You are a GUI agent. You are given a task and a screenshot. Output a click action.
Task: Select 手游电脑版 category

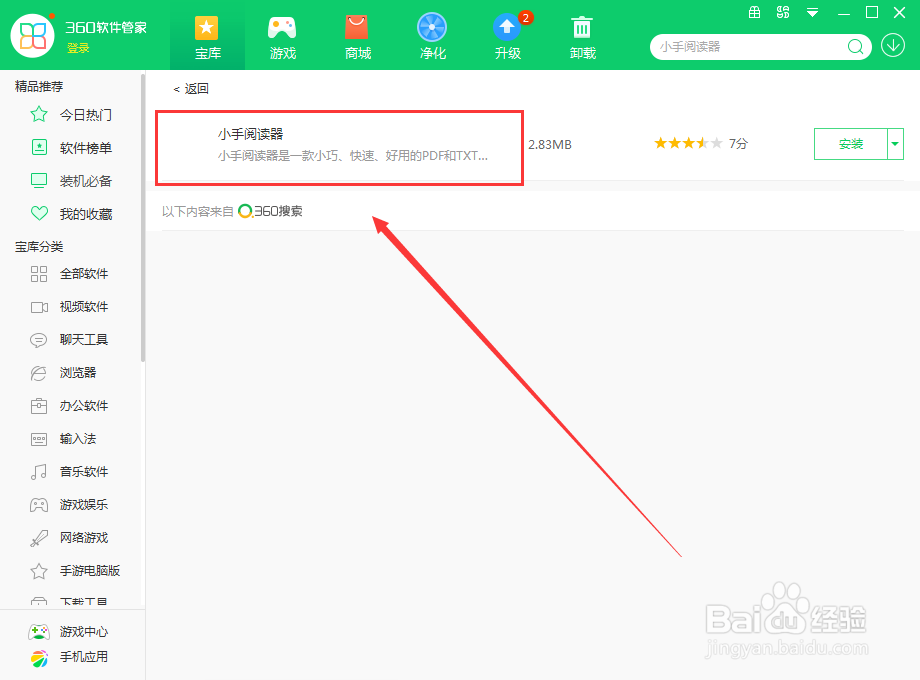click(90, 570)
